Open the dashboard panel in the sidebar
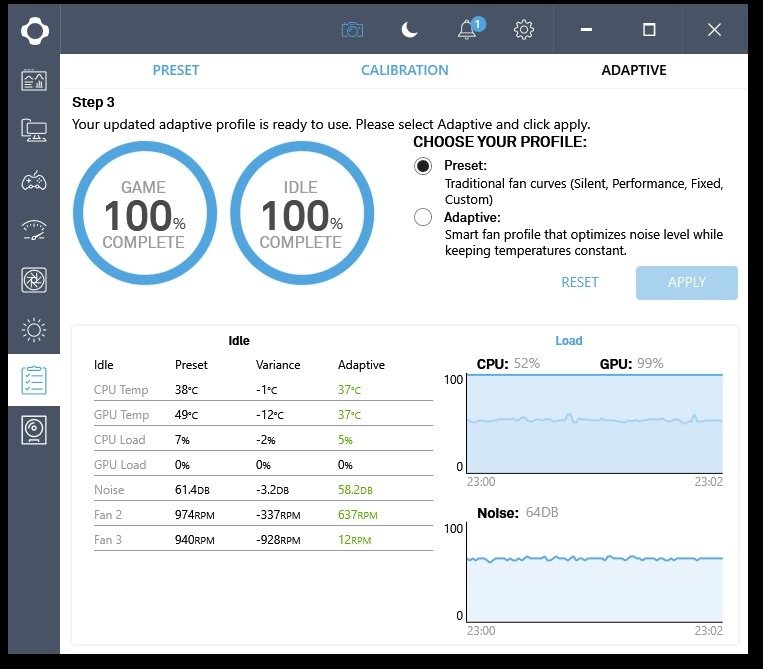Screen dimensions: 763x669 click(x=34, y=80)
